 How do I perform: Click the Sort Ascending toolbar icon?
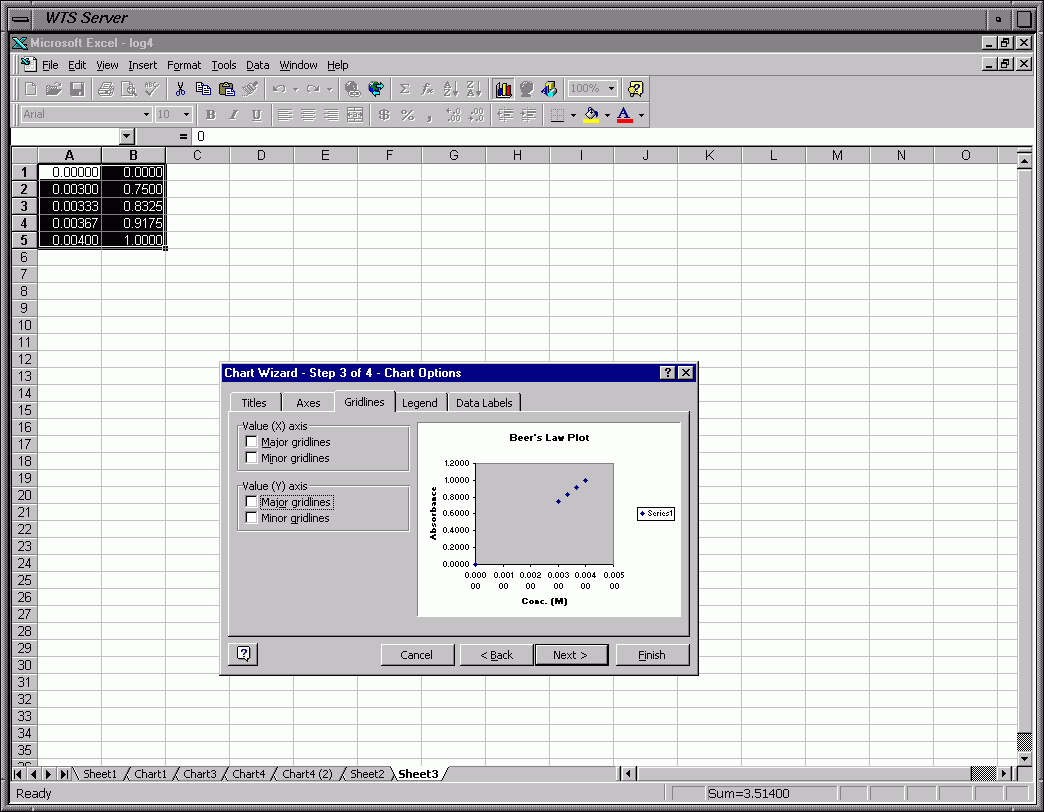click(x=451, y=89)
